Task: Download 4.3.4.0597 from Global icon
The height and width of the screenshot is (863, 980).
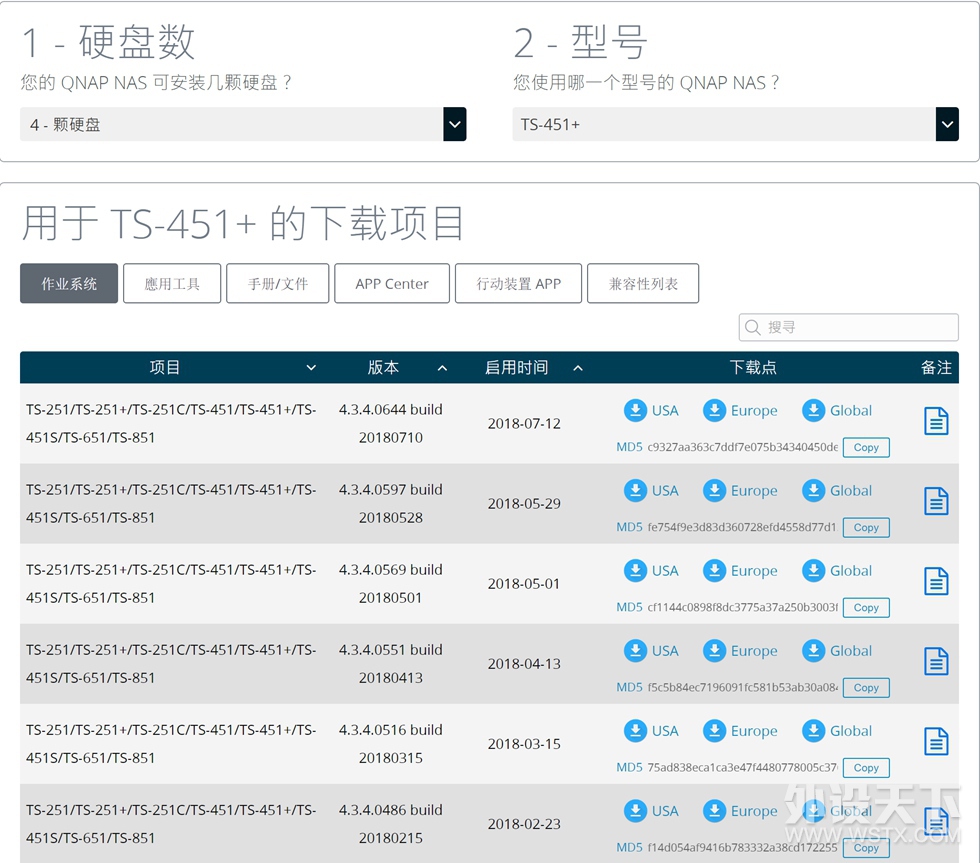Action: 813,491
